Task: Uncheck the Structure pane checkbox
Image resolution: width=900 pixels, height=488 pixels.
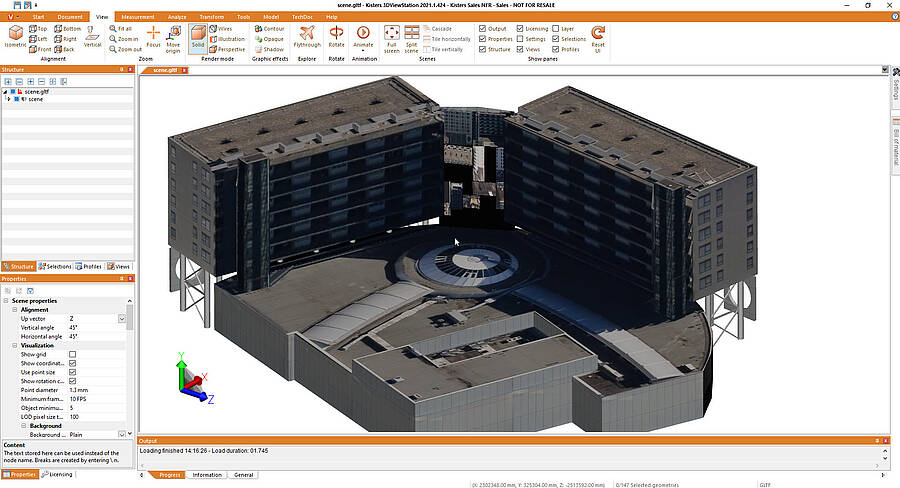Action: [x=482, y=49]
